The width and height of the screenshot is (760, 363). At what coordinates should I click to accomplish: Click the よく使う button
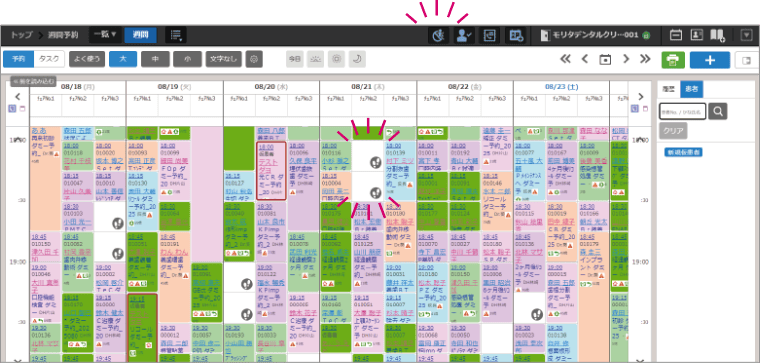pyautogui.click(x=87, y=59)
